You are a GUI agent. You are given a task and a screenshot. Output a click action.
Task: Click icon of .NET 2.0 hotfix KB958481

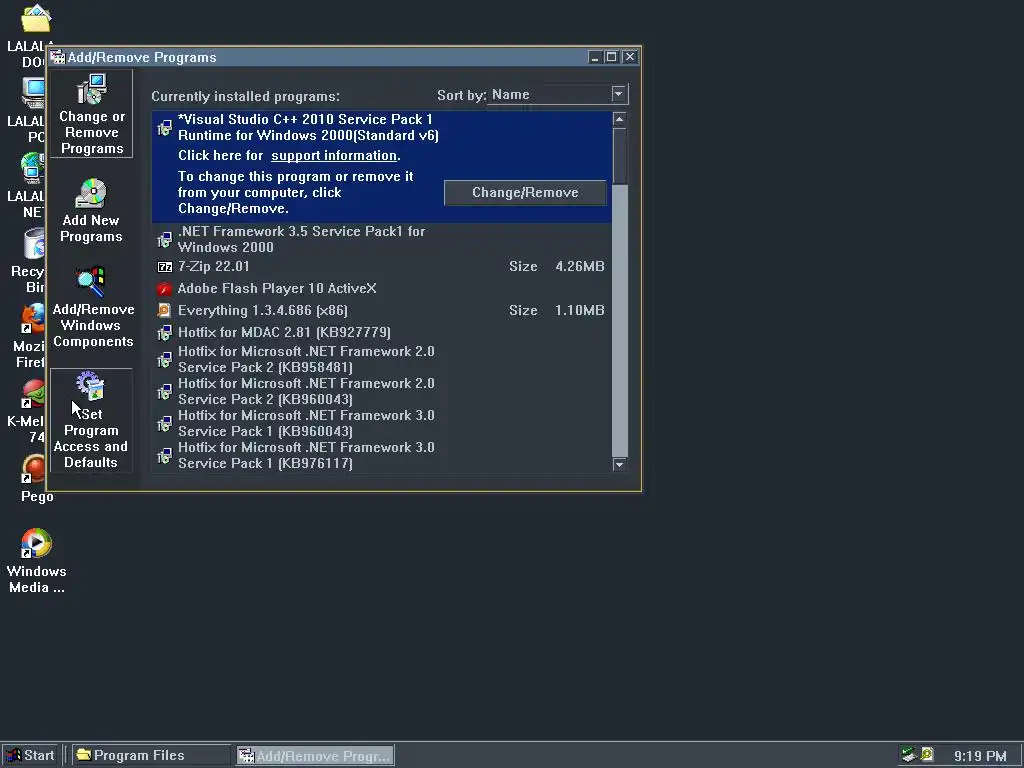pos(165,359)
